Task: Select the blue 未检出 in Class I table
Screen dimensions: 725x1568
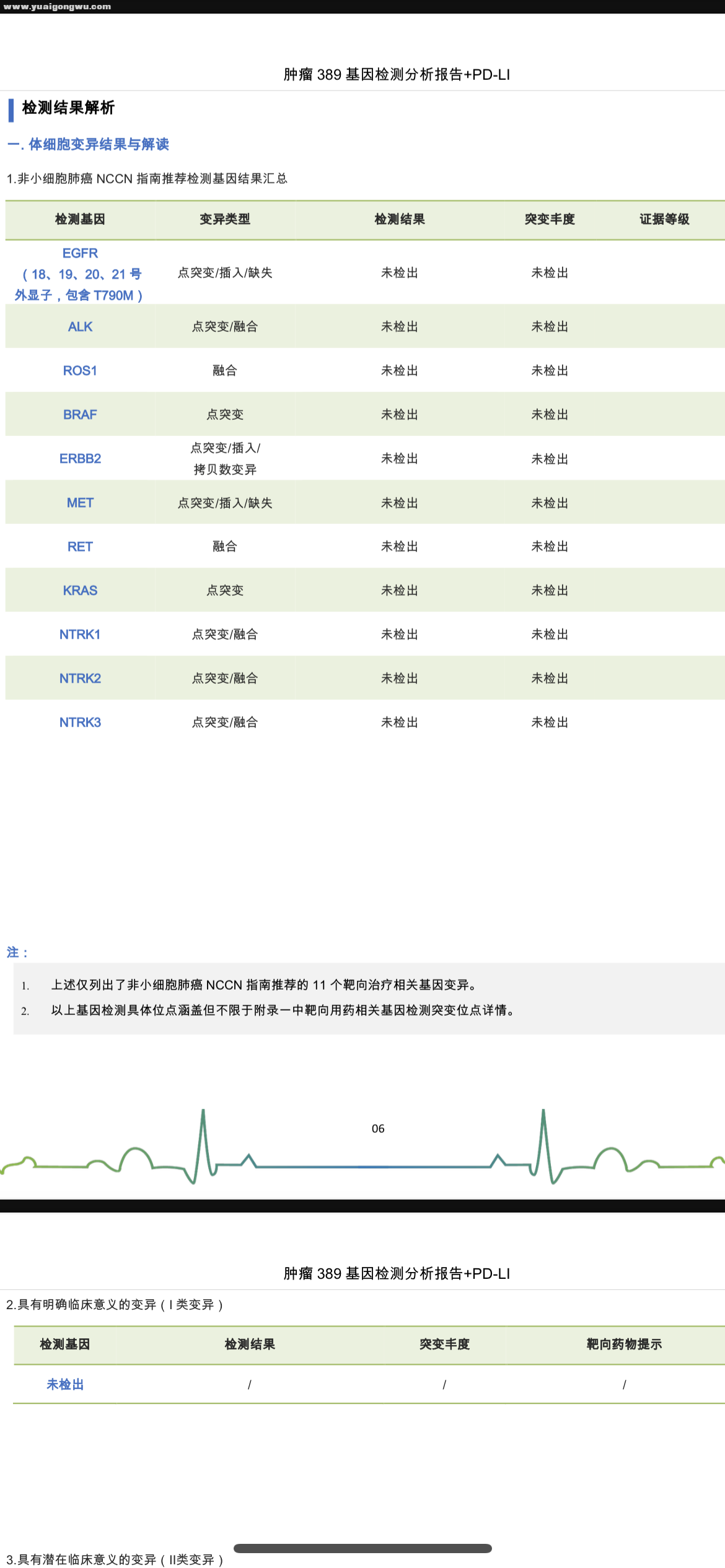Action: pos(65,1385)
